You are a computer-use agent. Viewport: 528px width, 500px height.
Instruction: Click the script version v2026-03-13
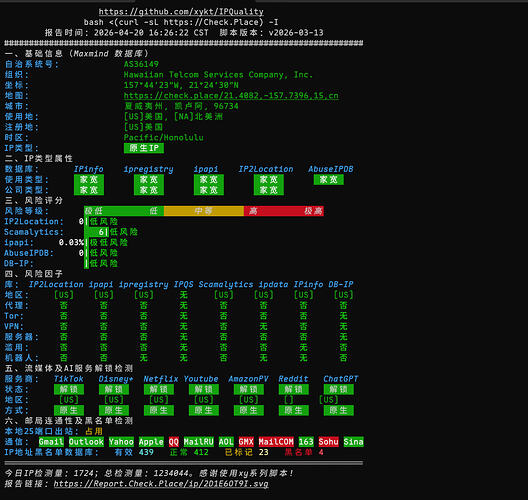(x=296, y=33)
